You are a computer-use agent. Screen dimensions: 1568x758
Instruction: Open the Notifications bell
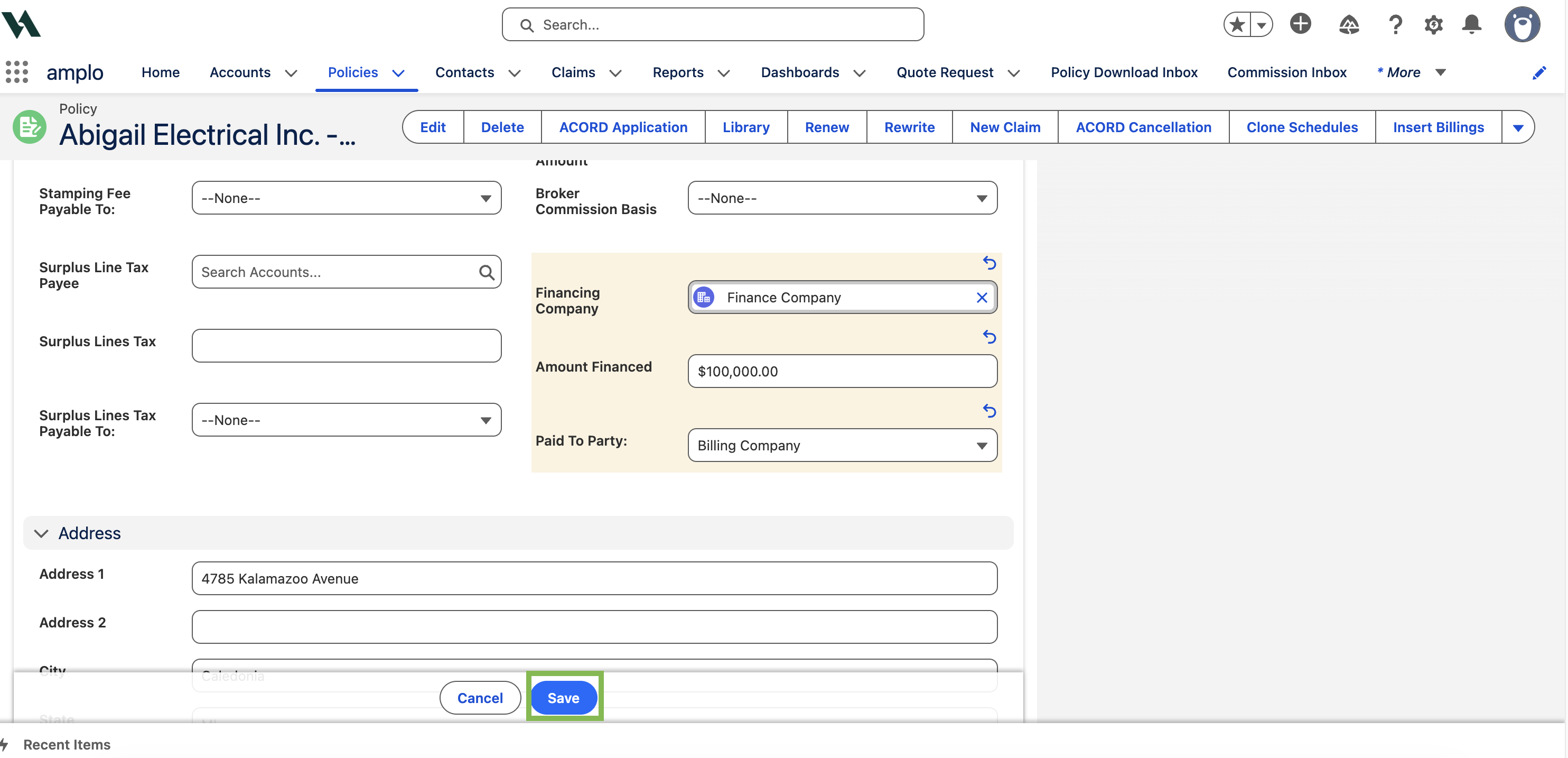pos(1472,24)
